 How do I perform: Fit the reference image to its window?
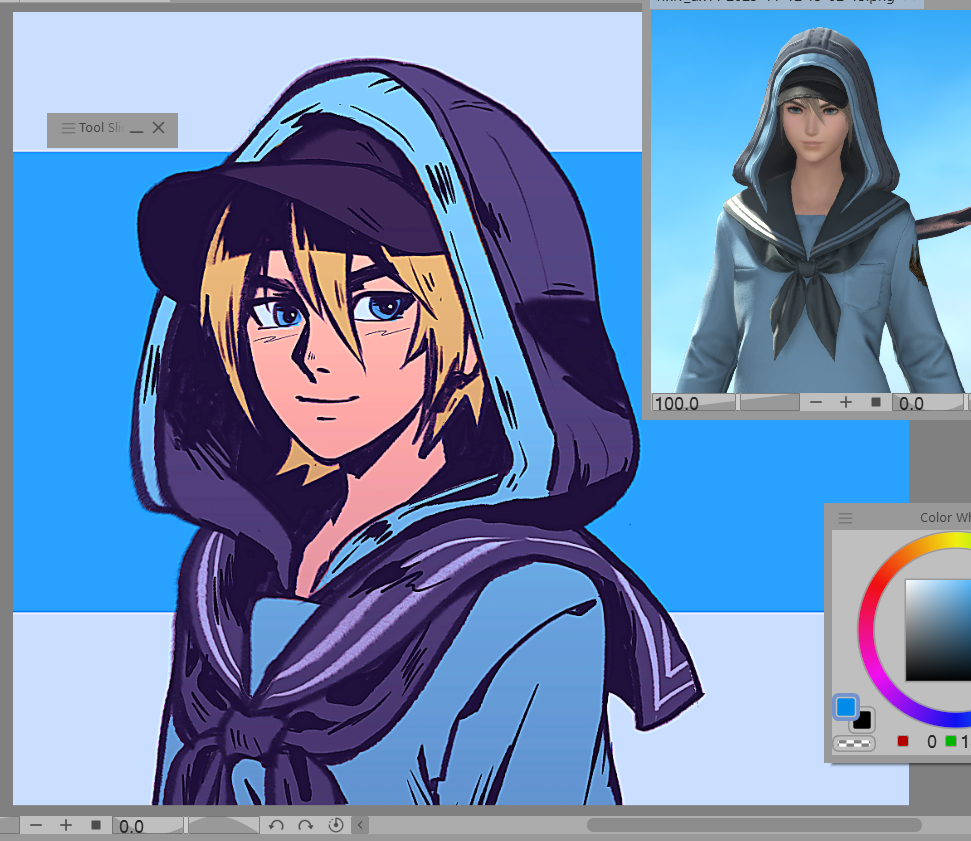point(876,402)
